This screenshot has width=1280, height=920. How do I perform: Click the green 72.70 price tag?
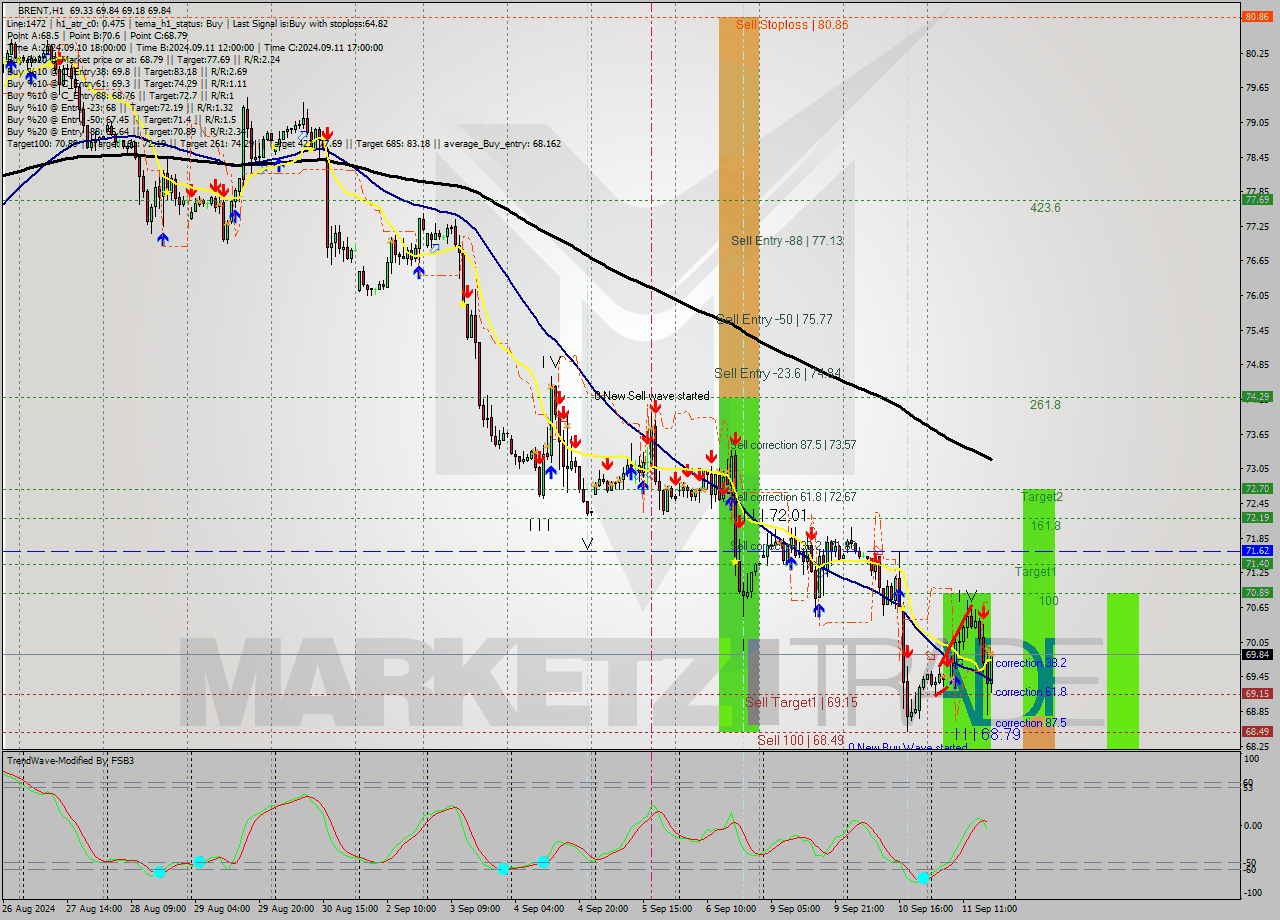[x=1256, y=488]
